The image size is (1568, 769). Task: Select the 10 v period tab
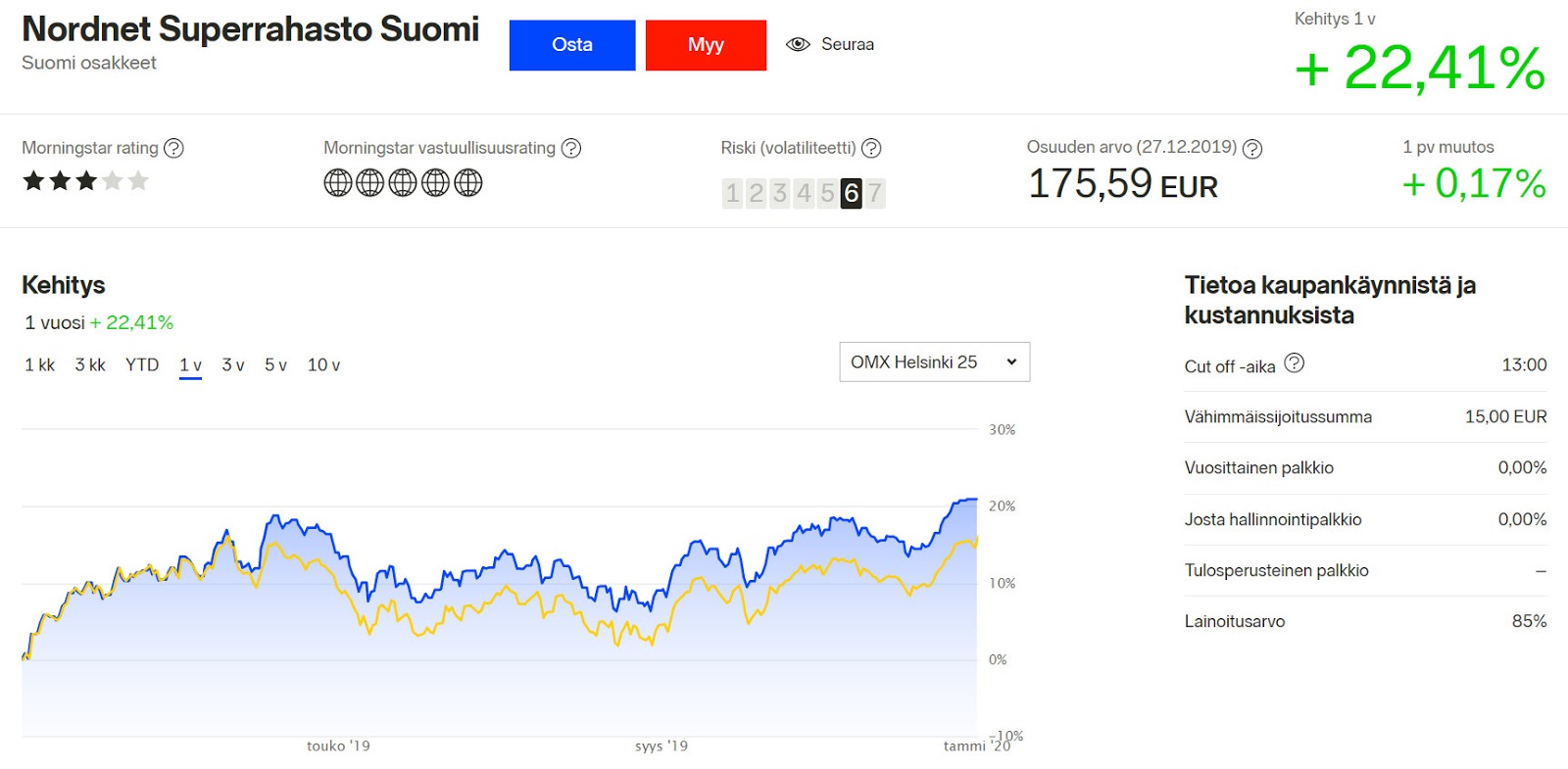(x=323, y=364)
